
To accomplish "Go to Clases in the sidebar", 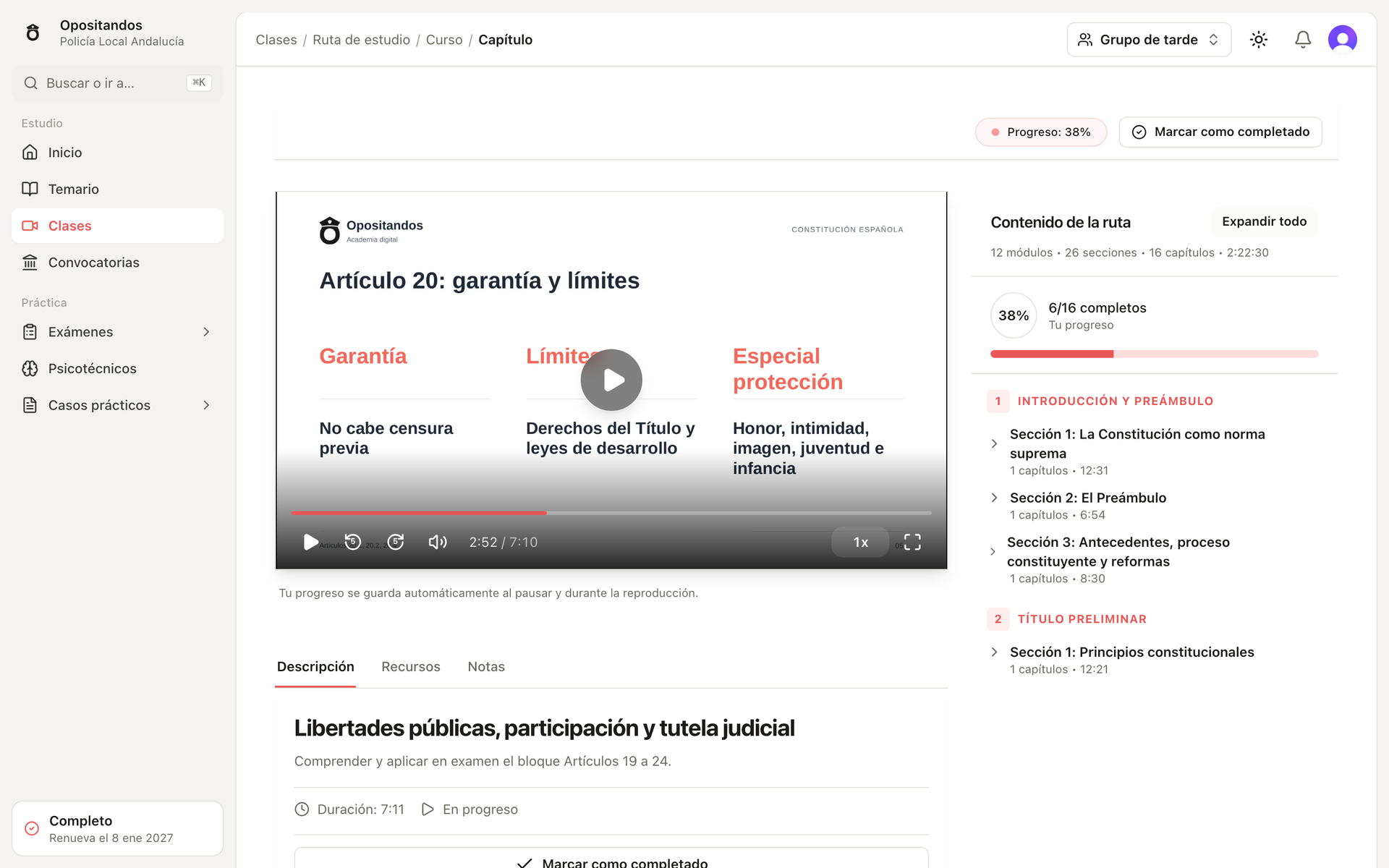I will (x=117, y=226).
